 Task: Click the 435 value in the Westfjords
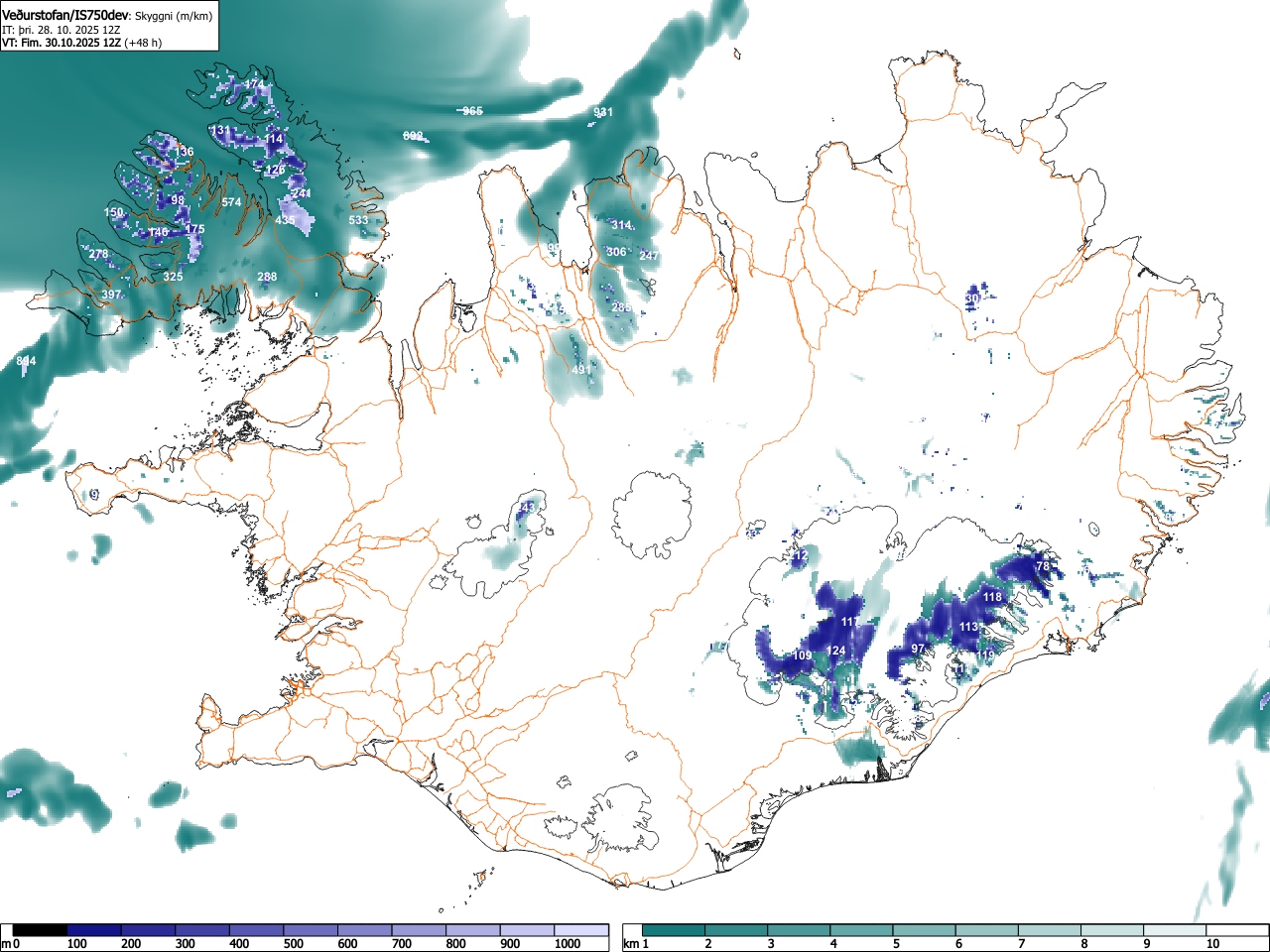pos(285,220)
